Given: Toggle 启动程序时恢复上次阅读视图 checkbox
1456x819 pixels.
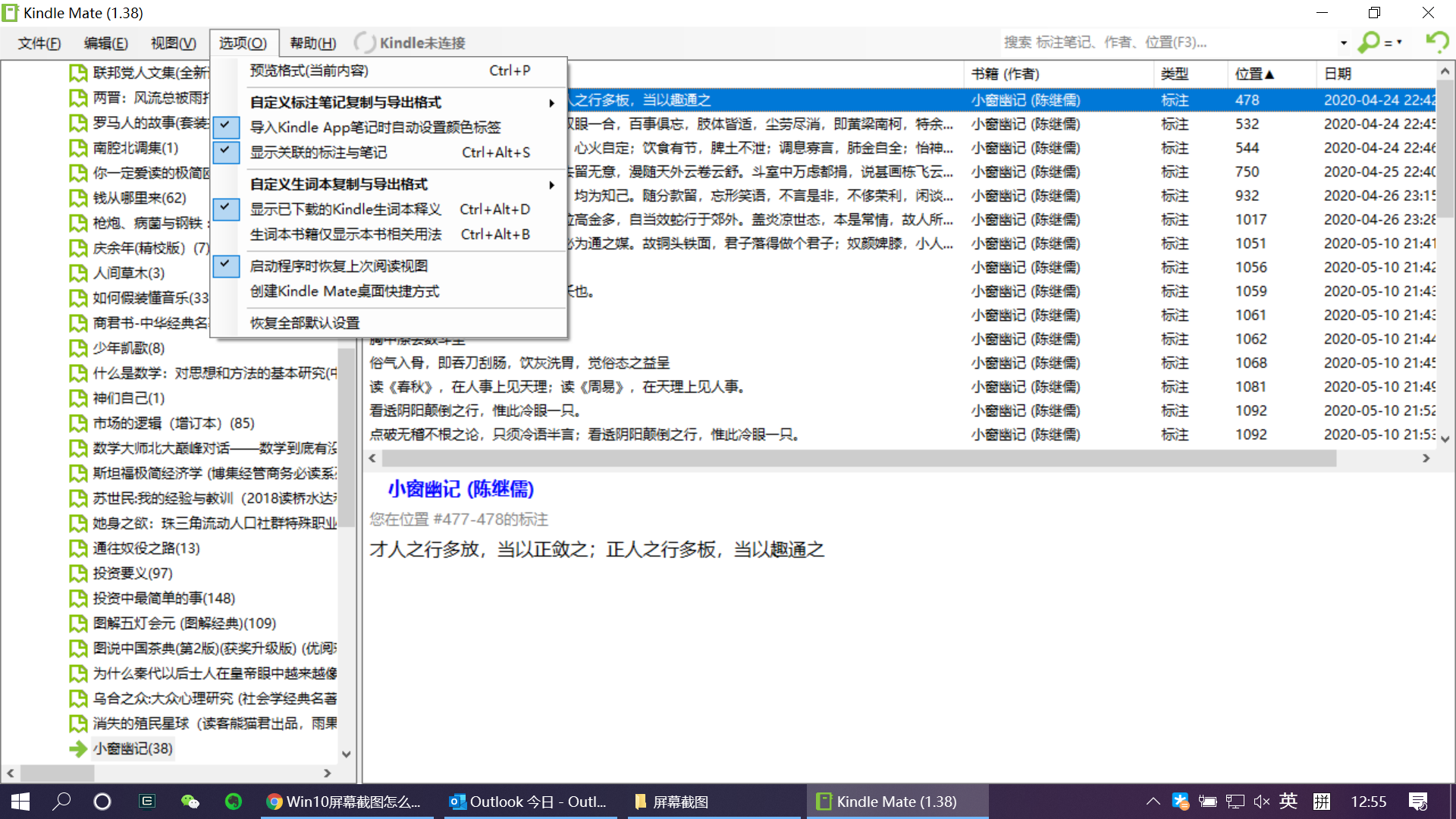Looking at the screenshot, I should [x=226, y=266].
